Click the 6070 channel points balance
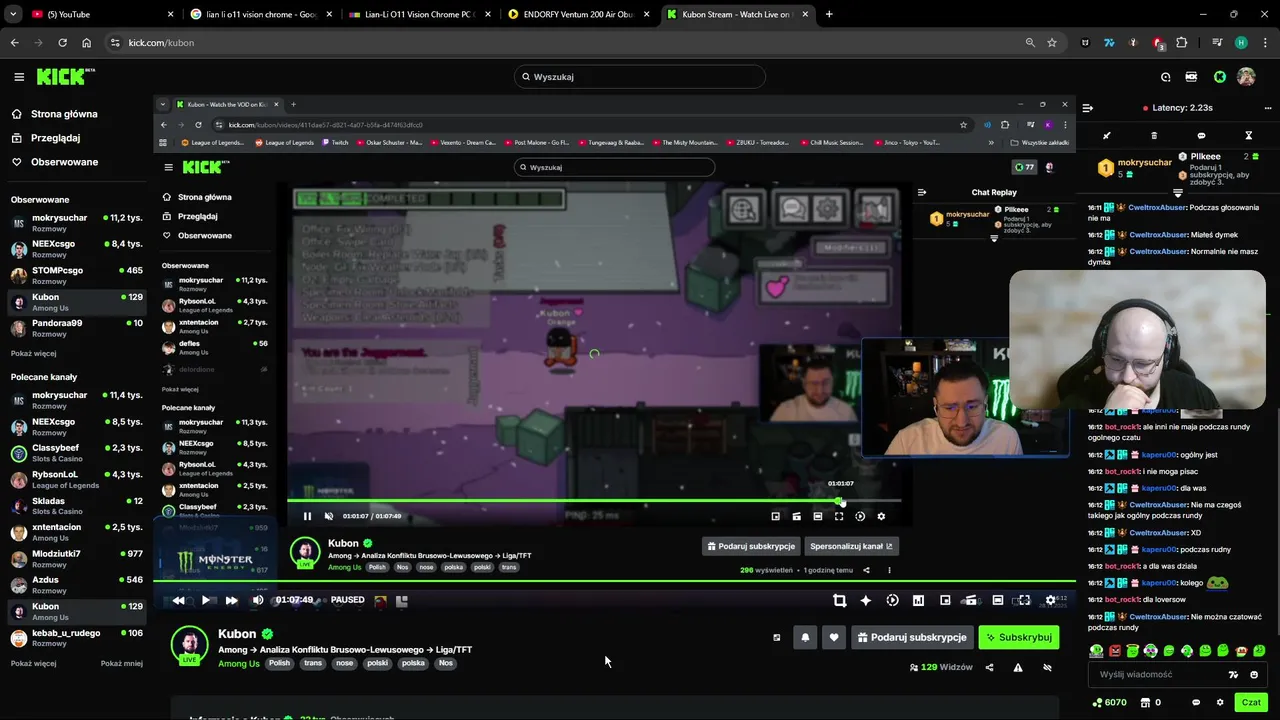Screen dimensions: 1280x720 click(x=1110, y=702)
